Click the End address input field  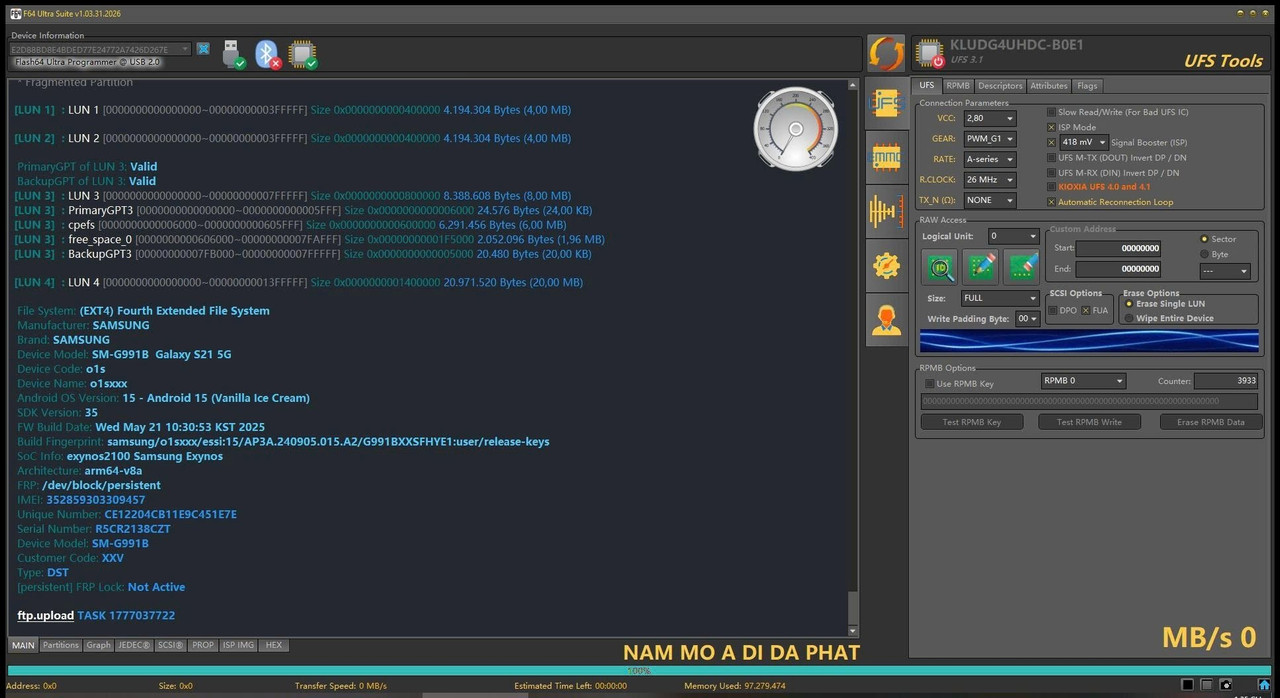(x=1118, y=269)
